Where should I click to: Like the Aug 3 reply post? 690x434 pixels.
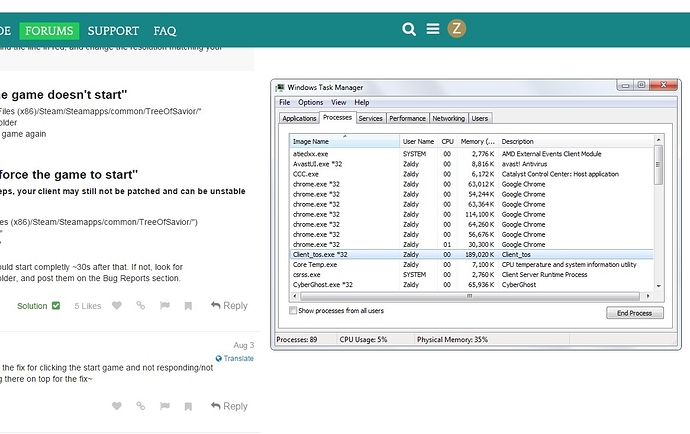pyautogui.click(x=117, y=406)
